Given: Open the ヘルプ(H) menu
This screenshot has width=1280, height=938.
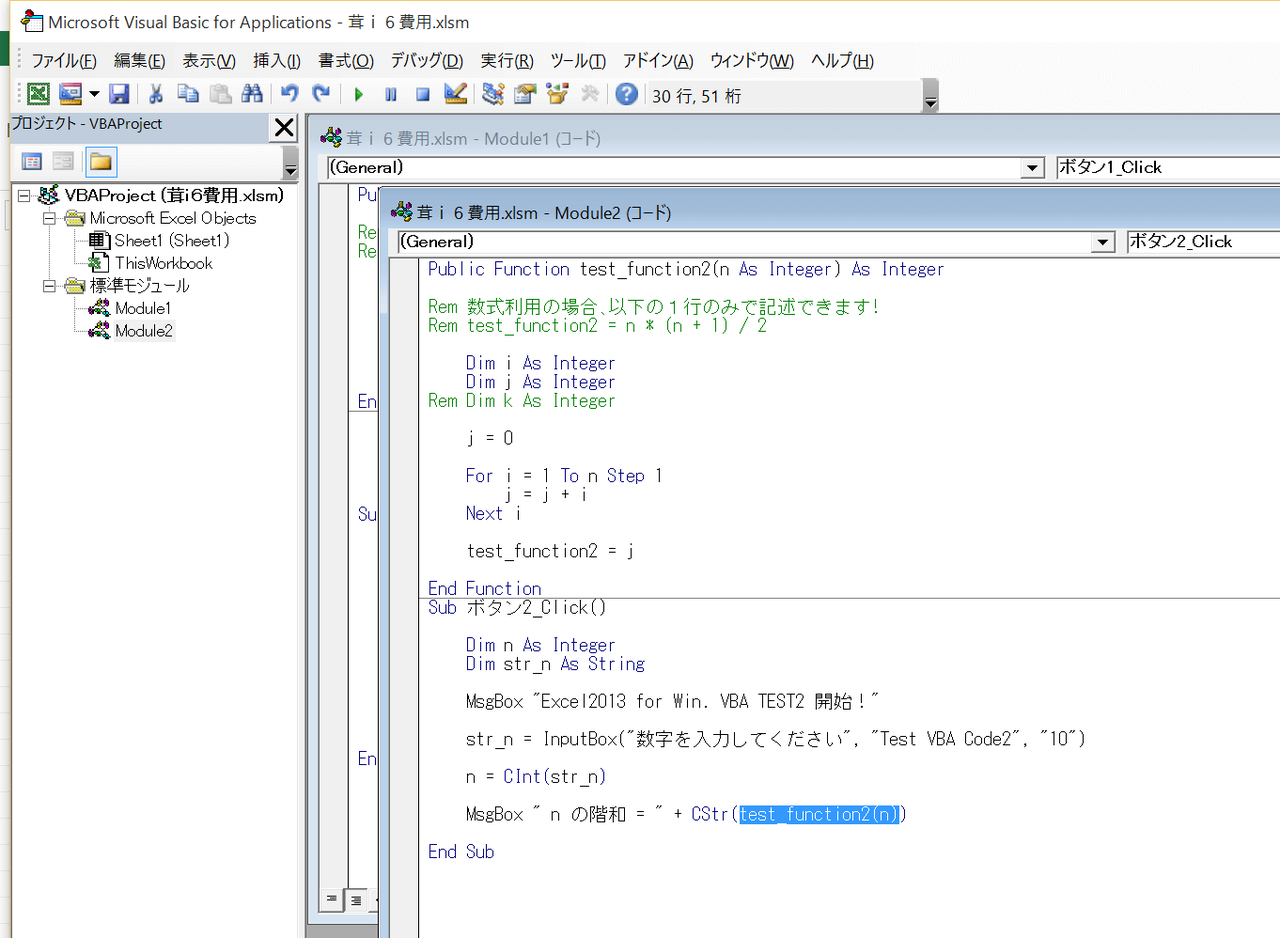Looking at the screenshot, I should click(842, 61).
